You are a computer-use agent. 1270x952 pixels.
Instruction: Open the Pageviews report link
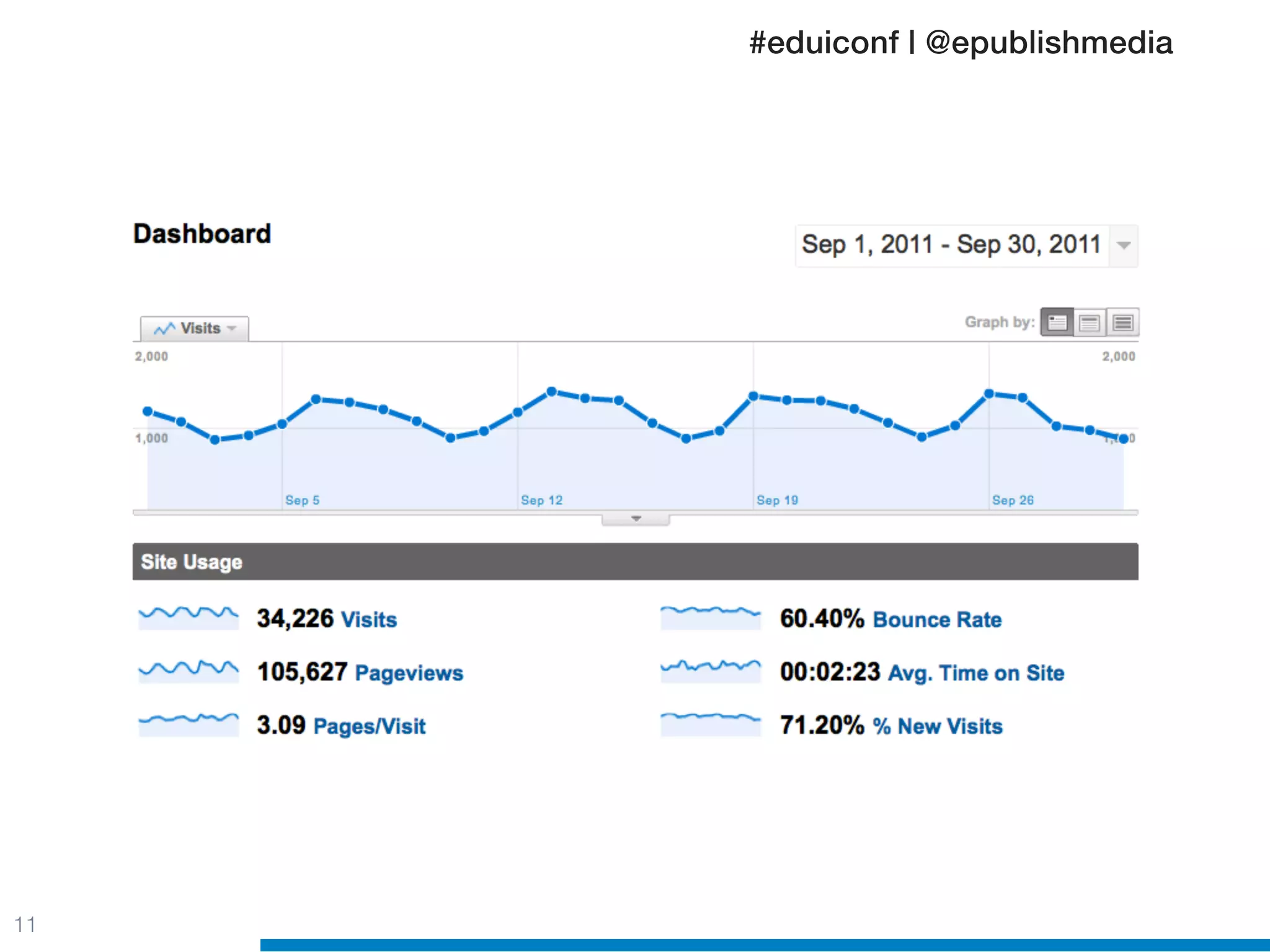(409, 672)
